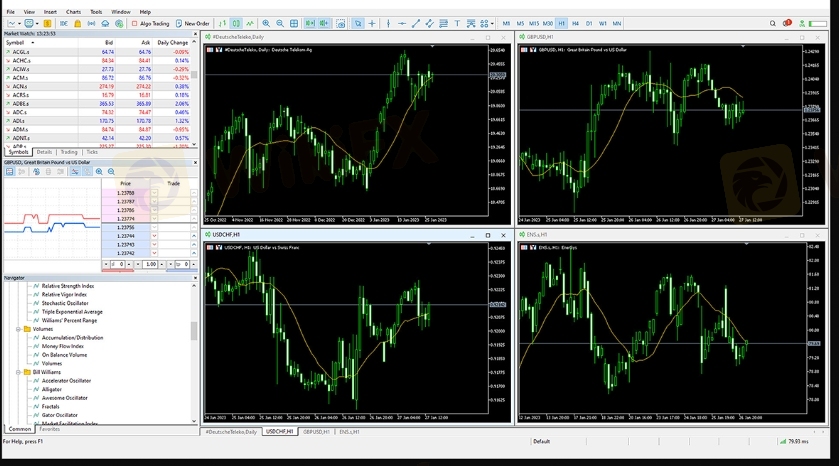Image resolution: width=839 pixels, height=466 pixels.
Task: Click the 1.23756 price row in depth of market
Action: point(125,227)
